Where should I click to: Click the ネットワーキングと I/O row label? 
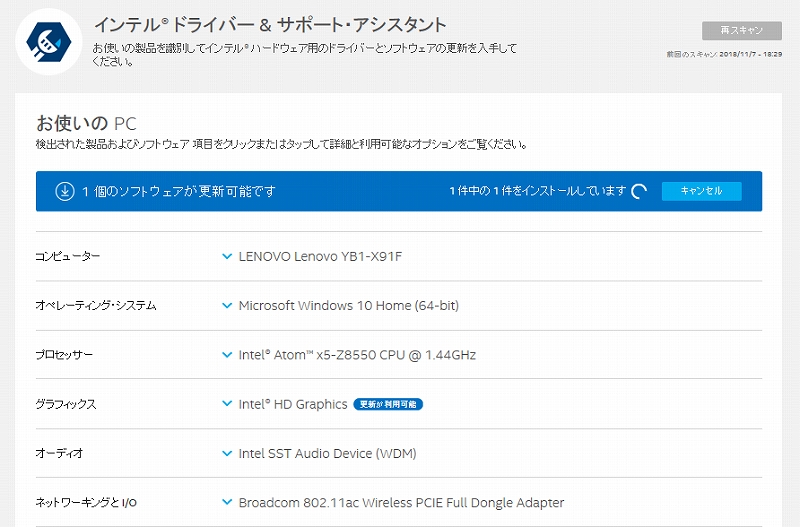coord(86,503)
